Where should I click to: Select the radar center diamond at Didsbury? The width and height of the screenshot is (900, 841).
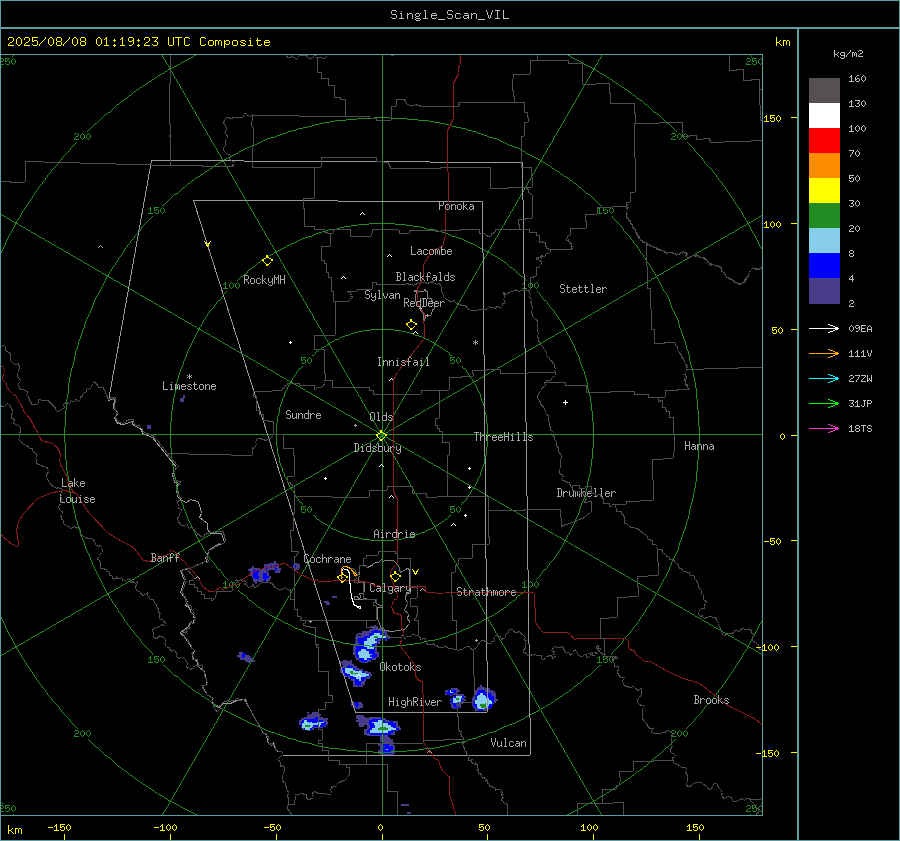[x=382, y=436]
